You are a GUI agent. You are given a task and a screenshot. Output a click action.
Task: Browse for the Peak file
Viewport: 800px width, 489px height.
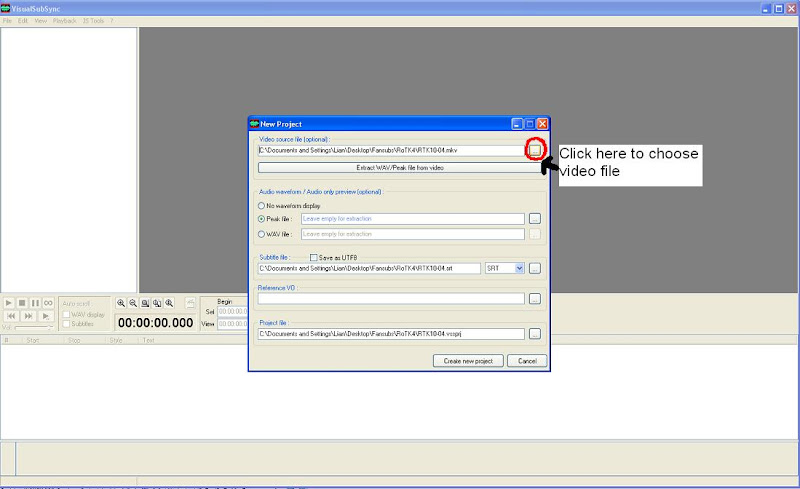pos(535,218)
